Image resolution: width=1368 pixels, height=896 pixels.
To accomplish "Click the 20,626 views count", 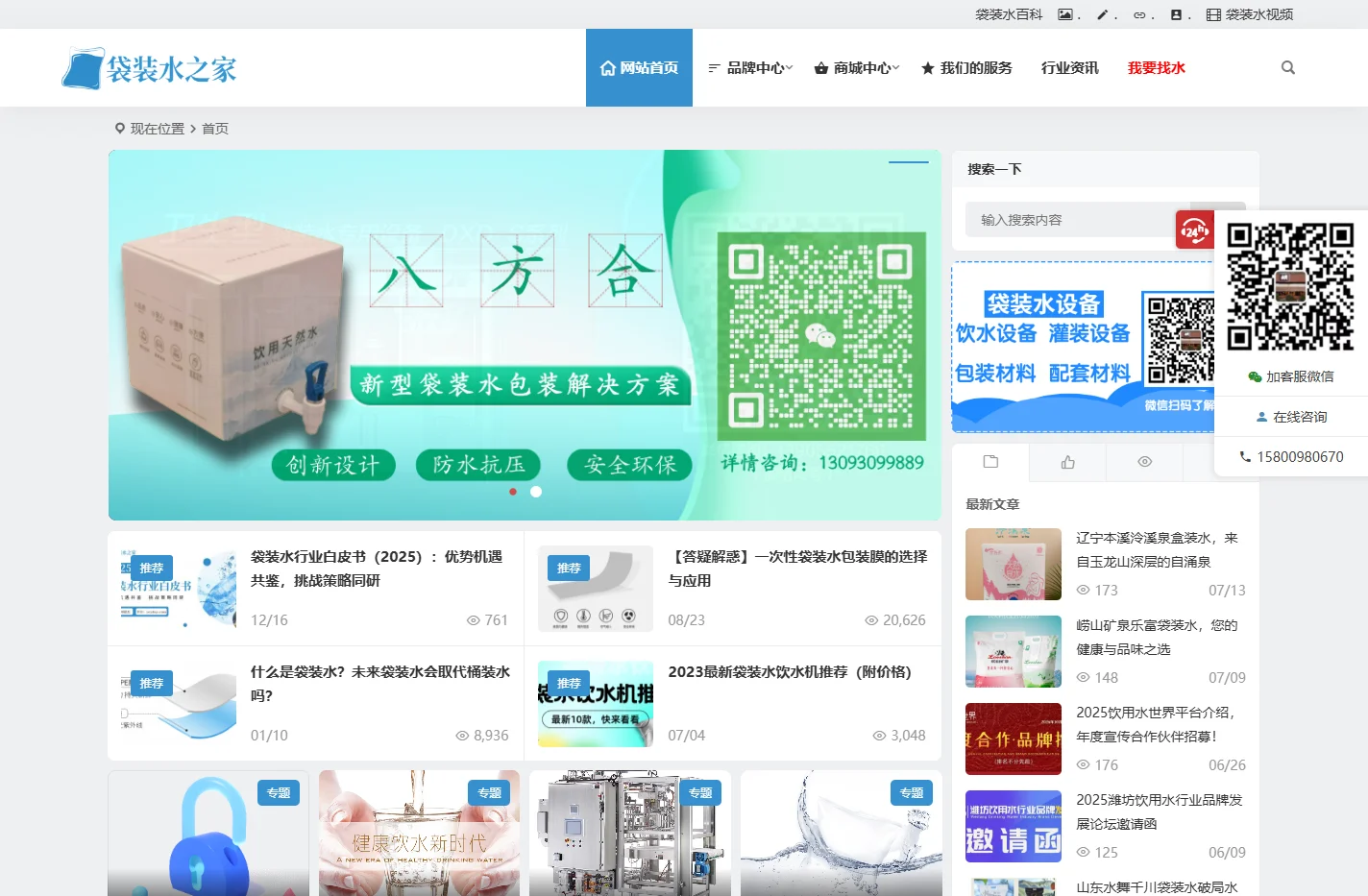I will 895,620.
